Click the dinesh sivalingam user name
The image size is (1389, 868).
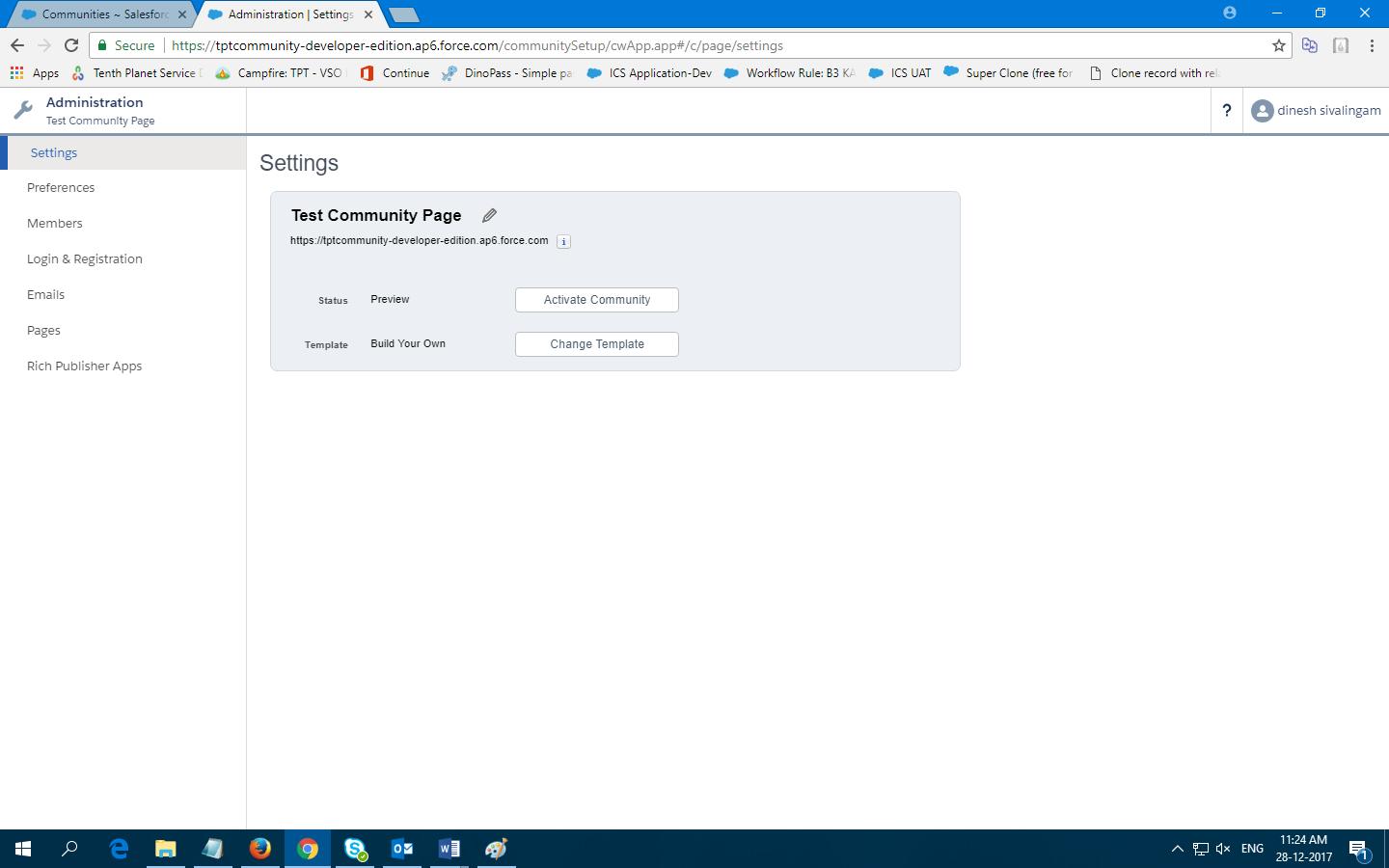tap(1329, 111)
